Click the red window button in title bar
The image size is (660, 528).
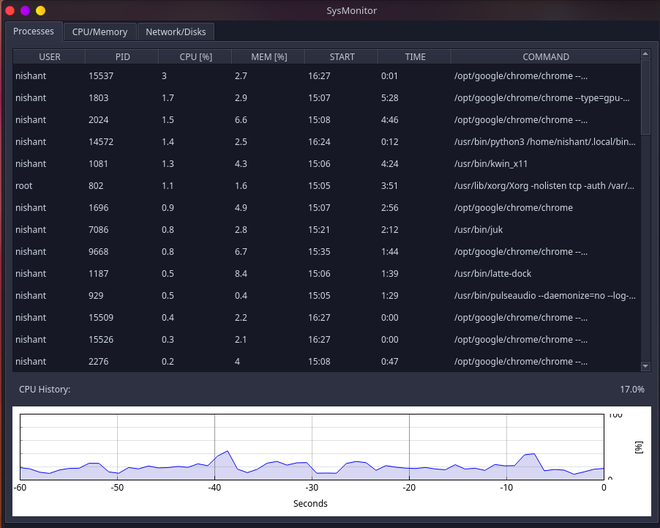coord(10,11)
